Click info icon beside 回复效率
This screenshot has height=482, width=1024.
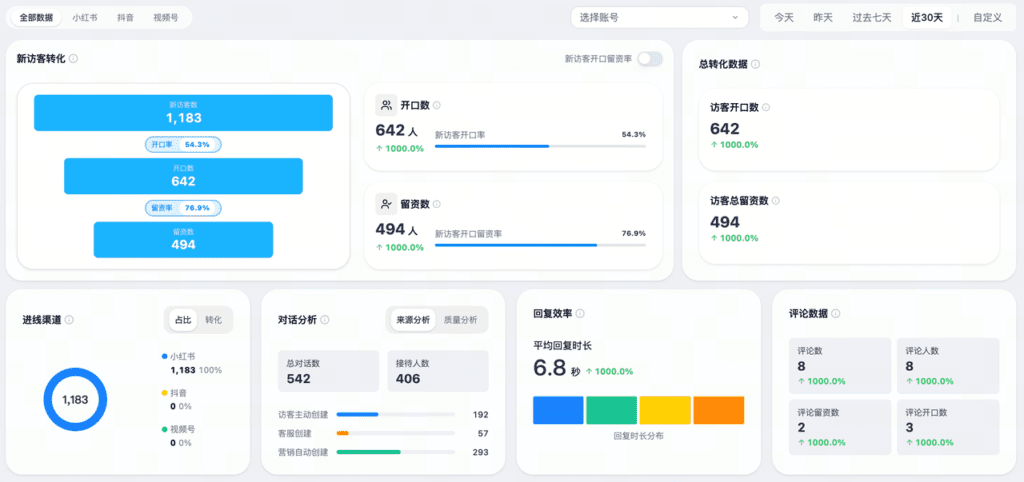(x=580, y=313)
